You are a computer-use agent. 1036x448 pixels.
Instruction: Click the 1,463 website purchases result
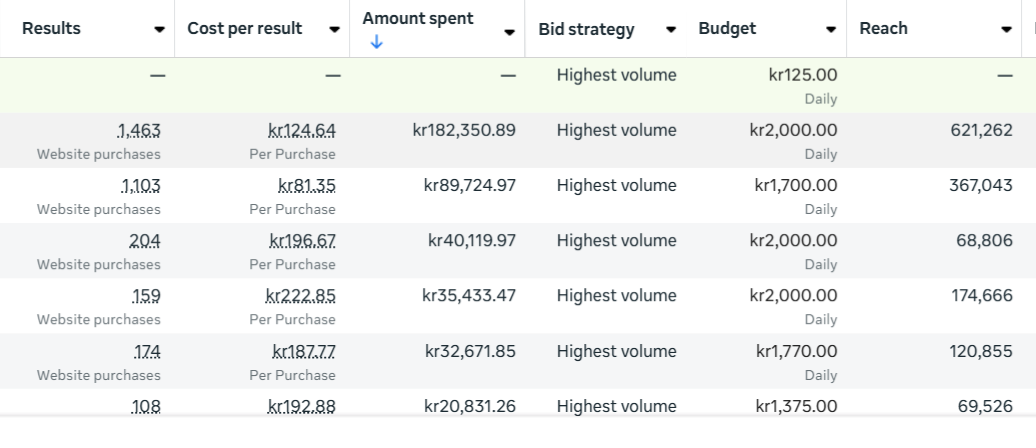pos(139,130)
